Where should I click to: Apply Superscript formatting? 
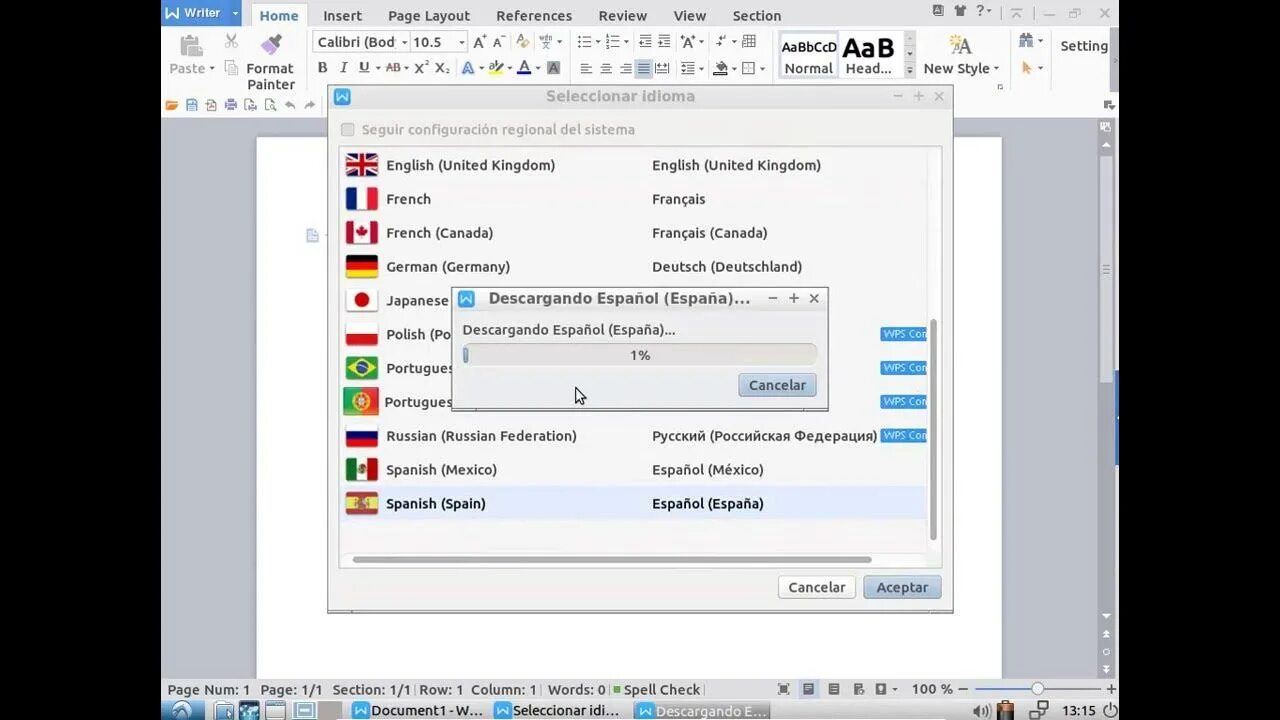point(421,67)
